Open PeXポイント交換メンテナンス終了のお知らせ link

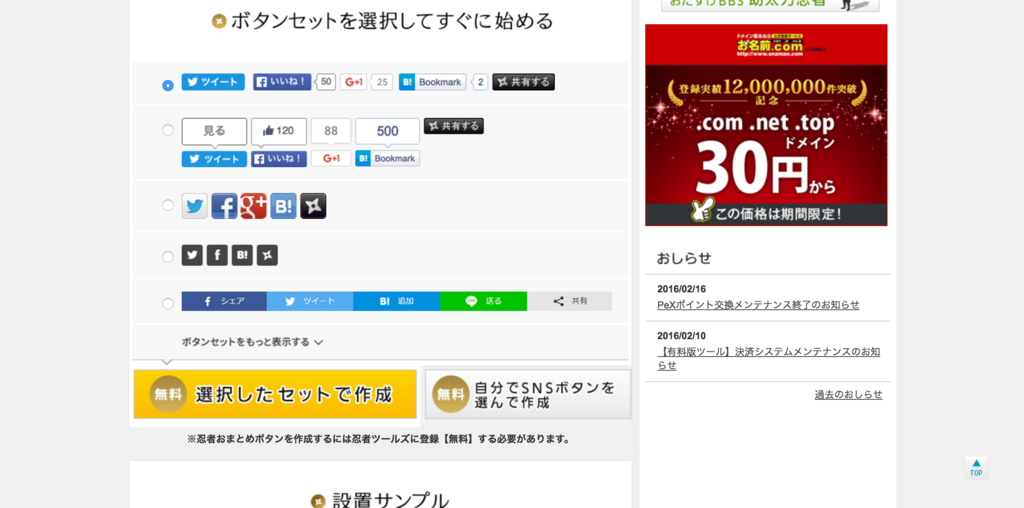click(x=758, y=305)
